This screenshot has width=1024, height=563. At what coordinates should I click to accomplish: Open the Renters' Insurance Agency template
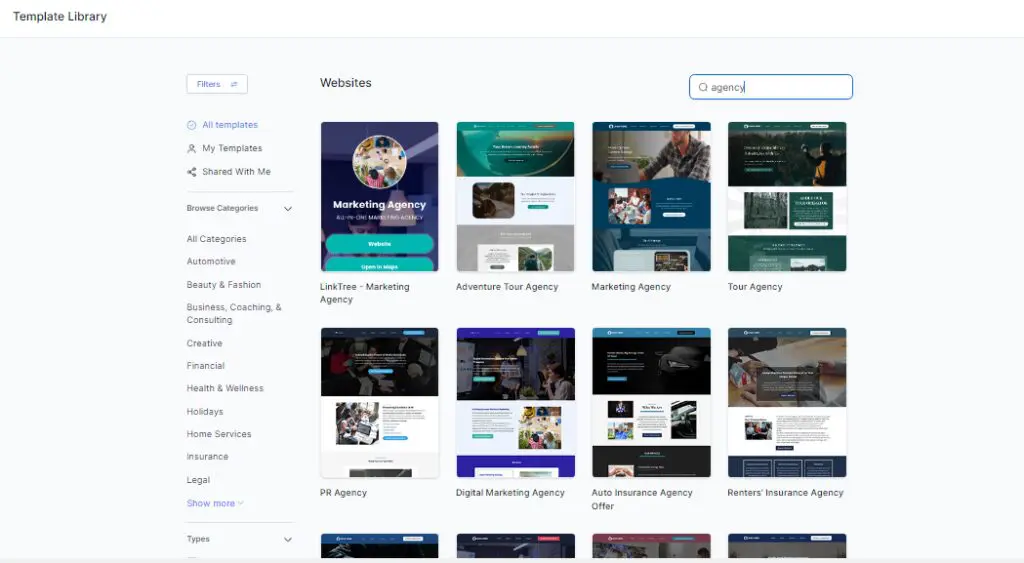(787, 402)
